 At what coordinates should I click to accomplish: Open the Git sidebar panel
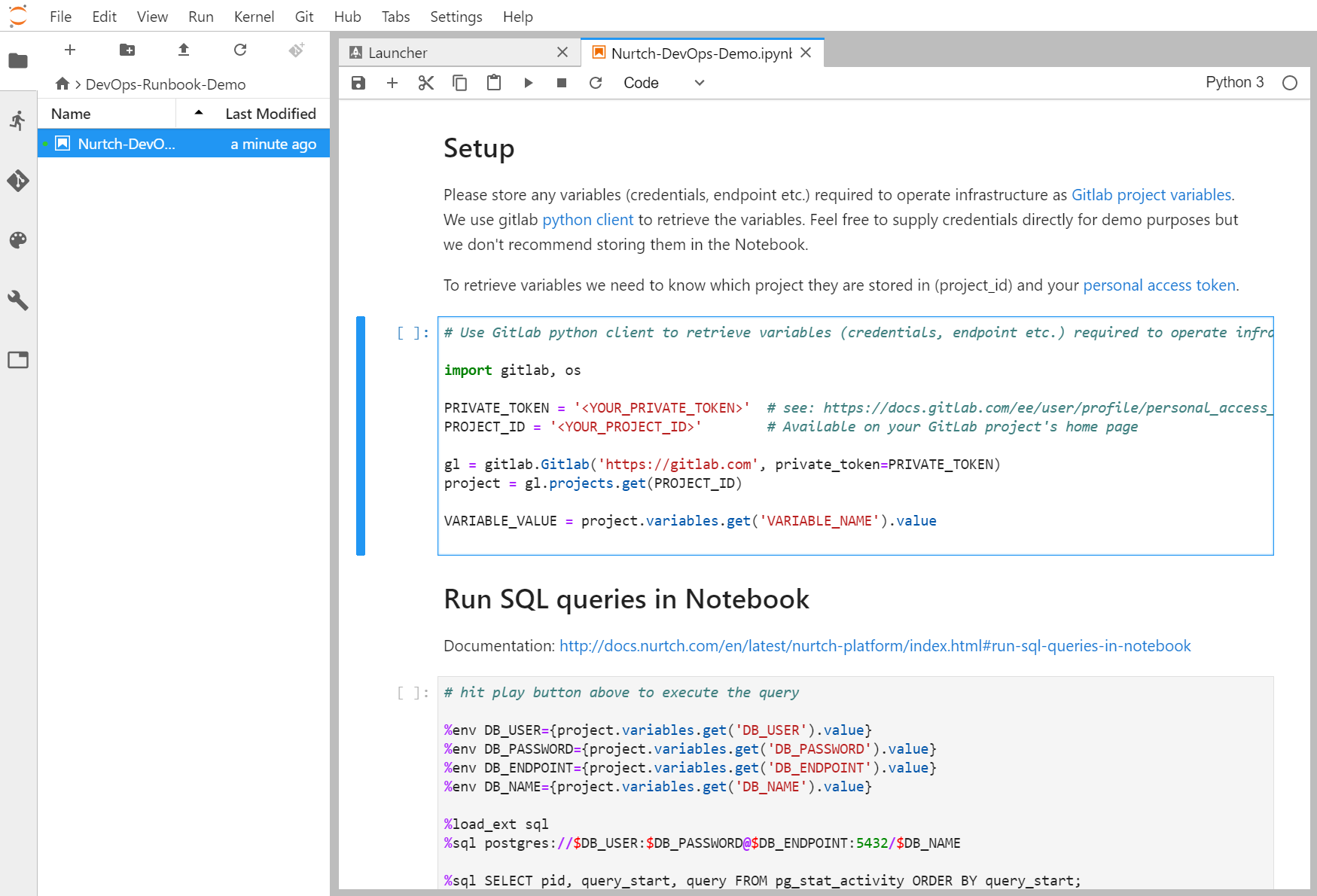point(18,181)
